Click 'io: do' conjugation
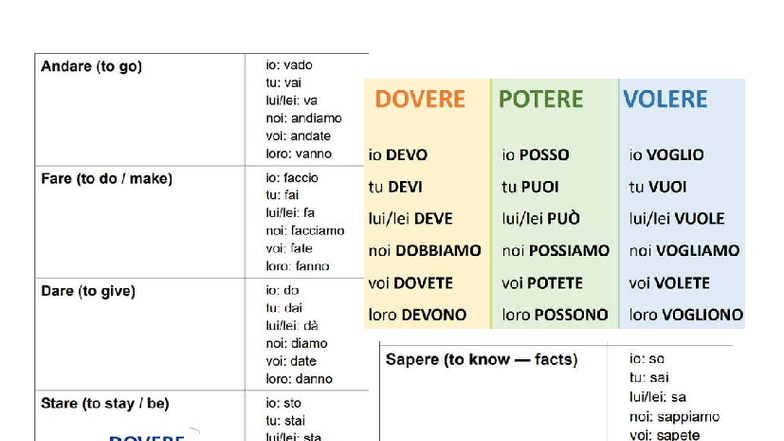This screenshot has width=784, height=441. coord(282,290)
